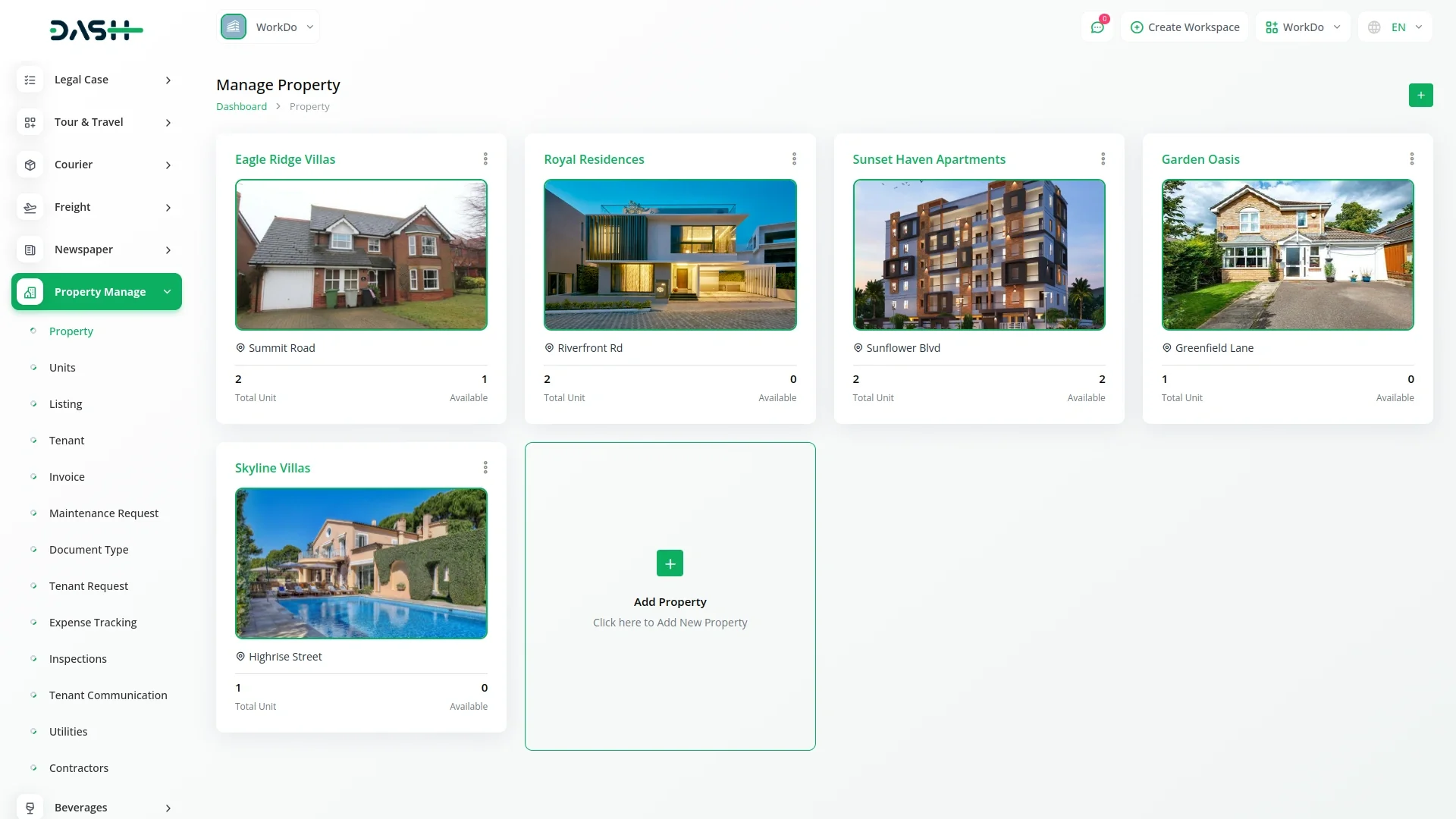This screenshot has width=1456, height=819.
Task: Expand the Legal Case sidebar menu
Action: pyautogui.click(x=168, y=80)
